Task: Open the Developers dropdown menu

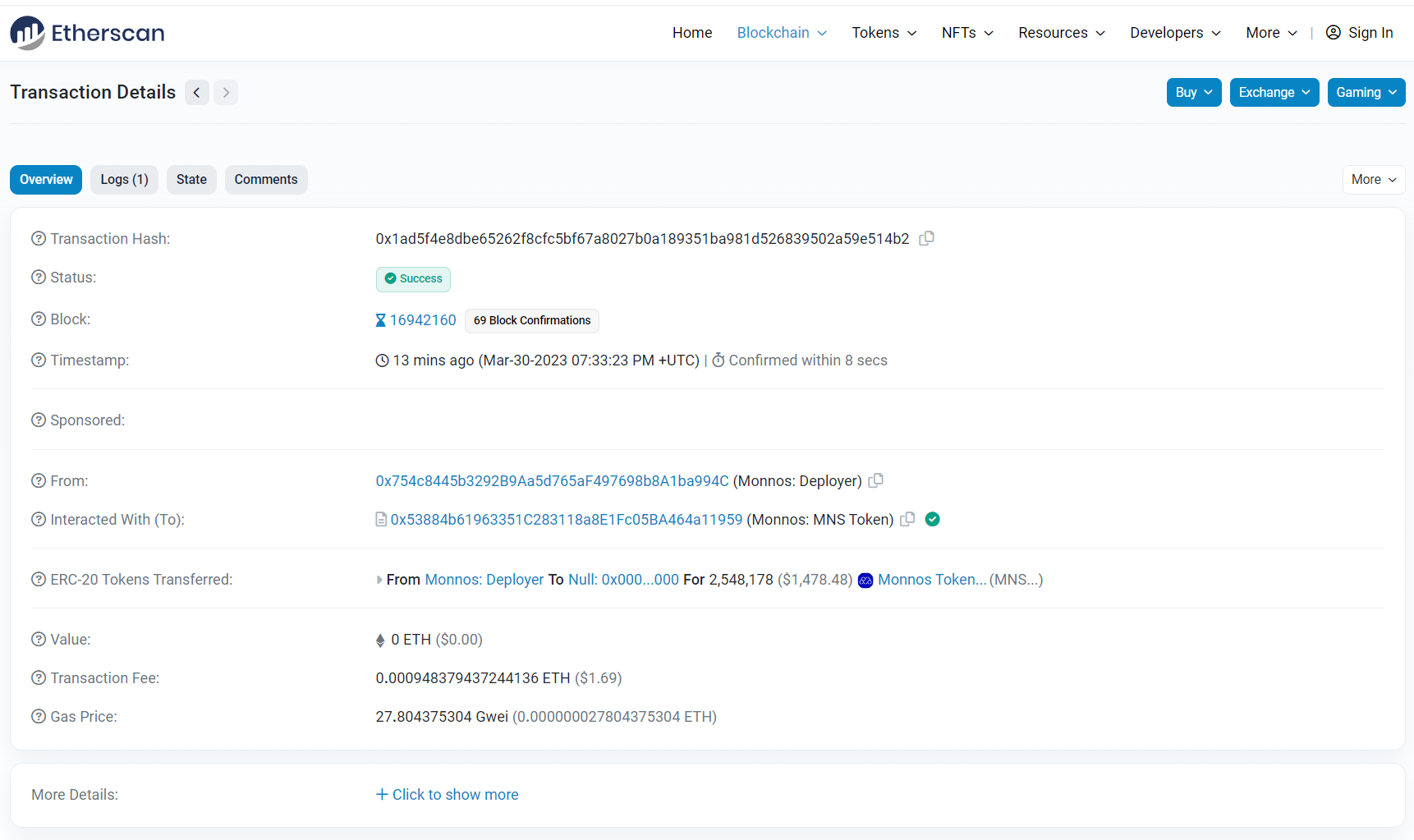Action: tap(1175, 33)
